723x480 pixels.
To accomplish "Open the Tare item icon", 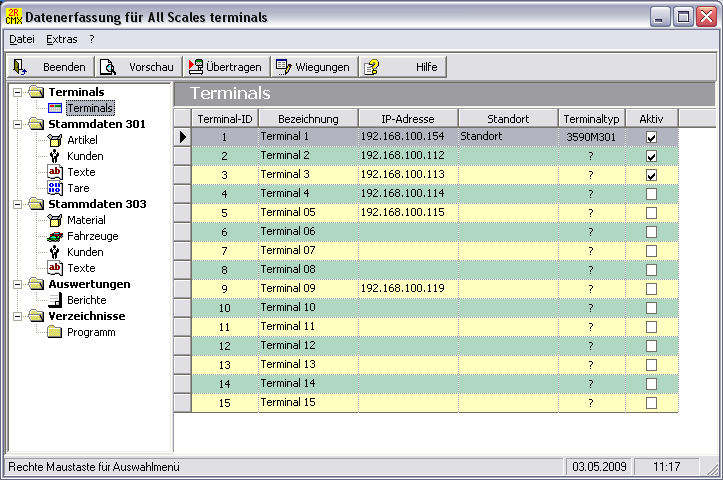I will 55,188.
